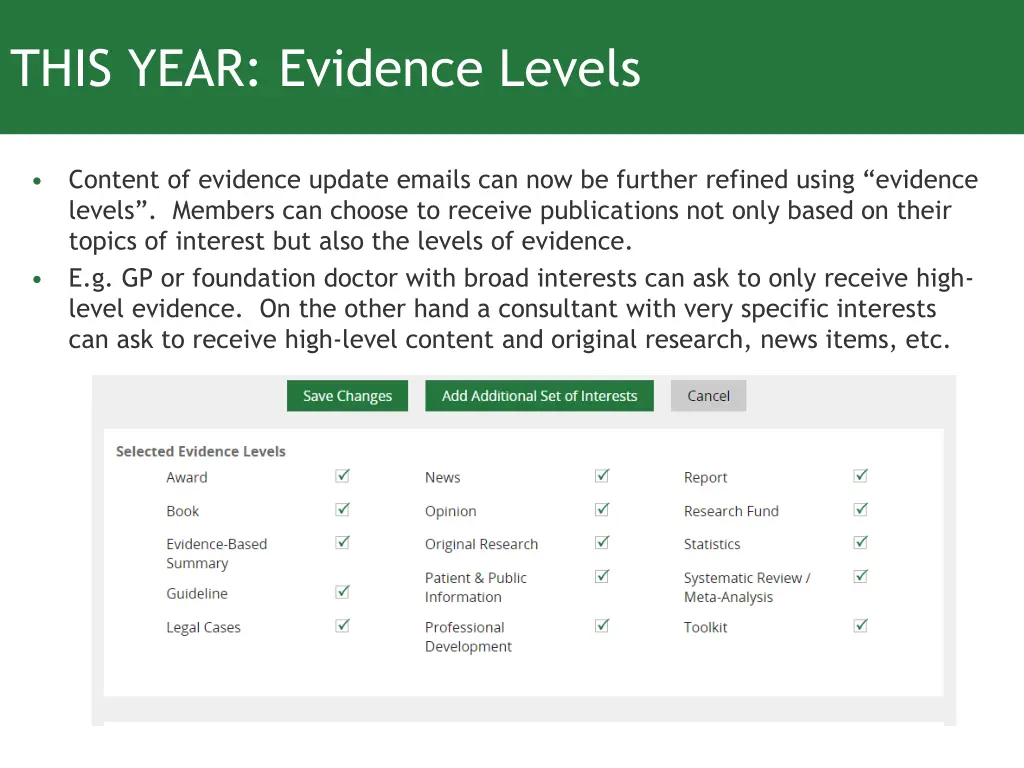Image resolution: width=1024 pixels, height=768 pixels.
Task: Uncheck the Original Research checkbox
Action: pos(602,542)
